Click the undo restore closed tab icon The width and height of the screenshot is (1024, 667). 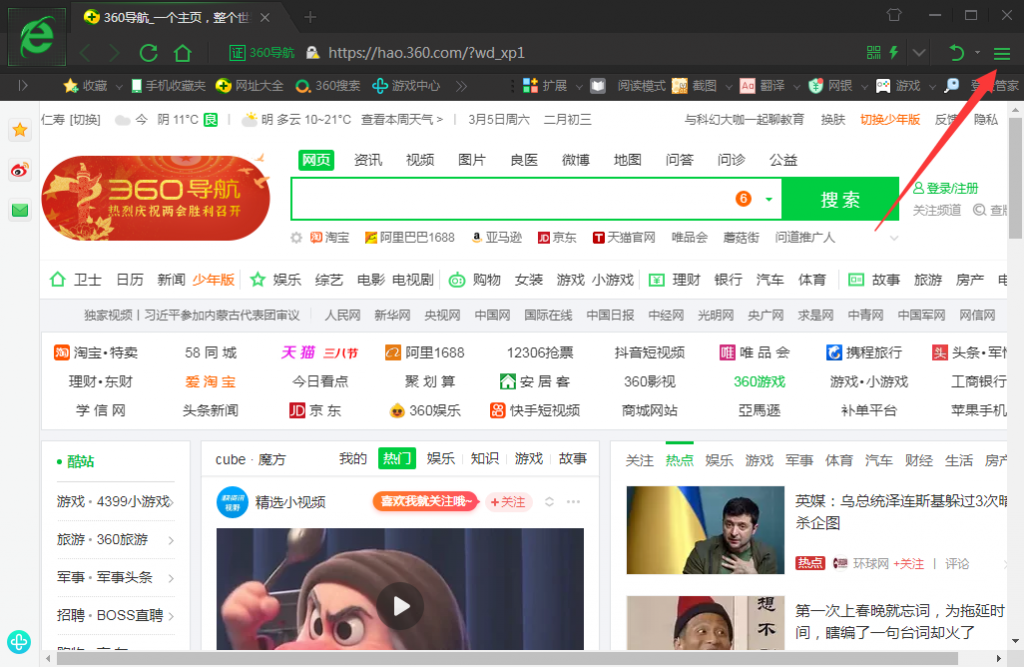(x=956, y=52)
